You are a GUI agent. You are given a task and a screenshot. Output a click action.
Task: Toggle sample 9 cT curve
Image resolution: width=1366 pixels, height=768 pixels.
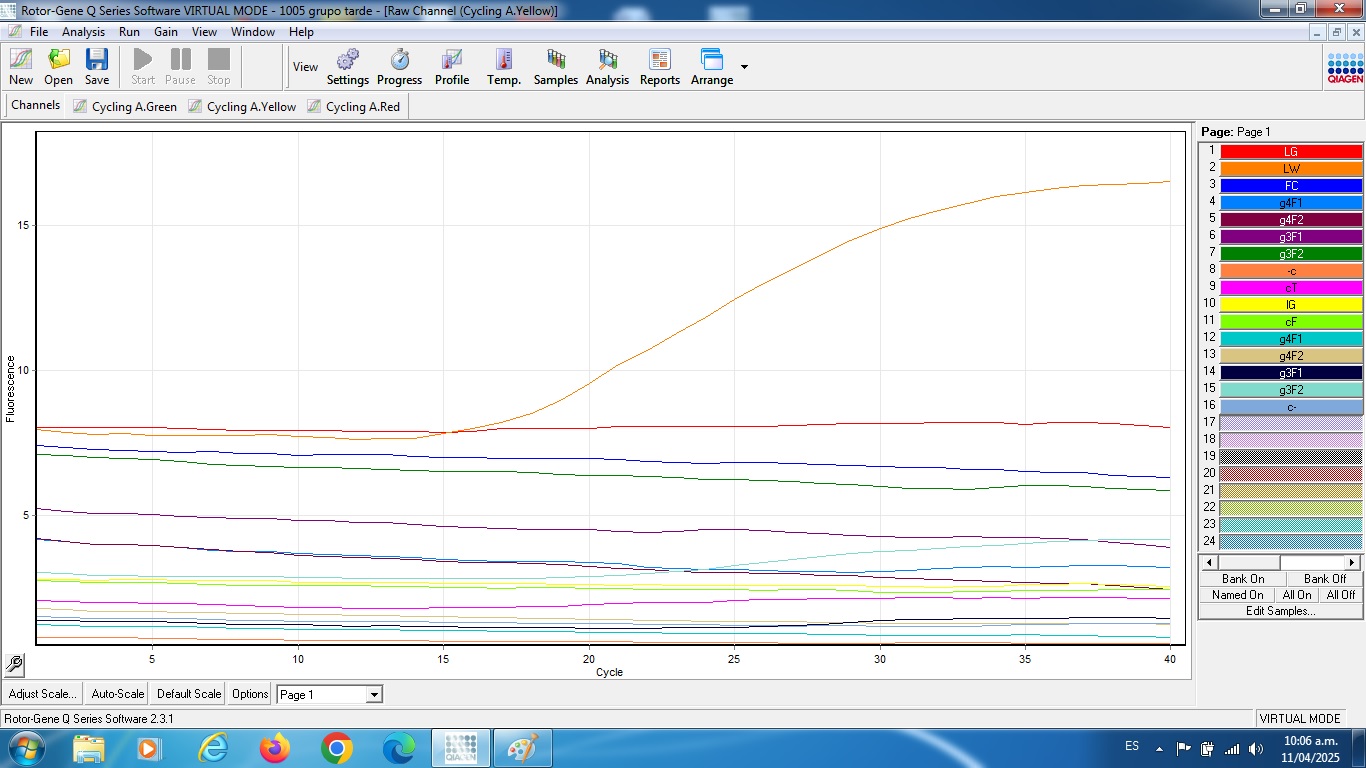click(x=1291, y=288)
